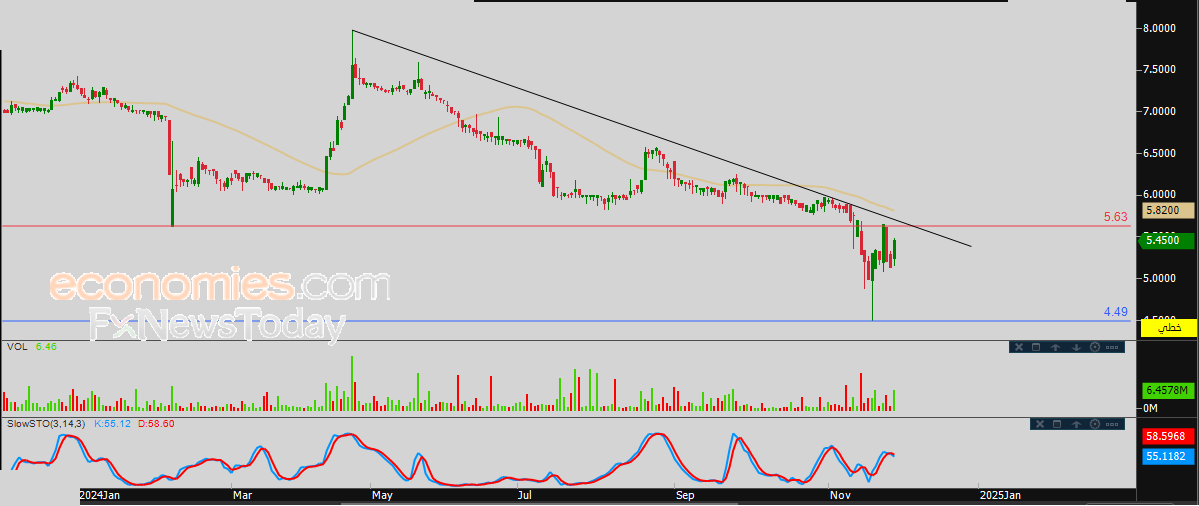The height and width of the screenshot is (506, 1199).
Task: Click the Mar date axis label
Action: pos(243,495)
